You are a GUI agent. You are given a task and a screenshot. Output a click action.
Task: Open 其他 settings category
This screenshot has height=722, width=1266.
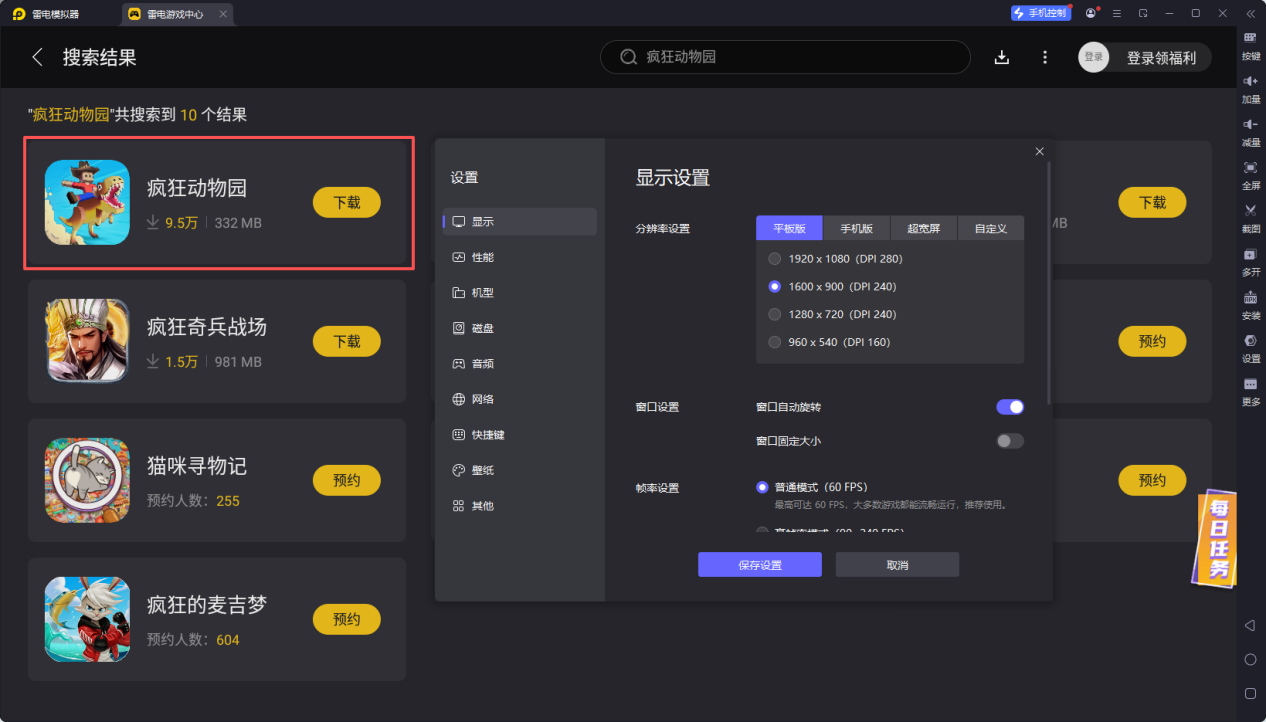tap(520, 506)
